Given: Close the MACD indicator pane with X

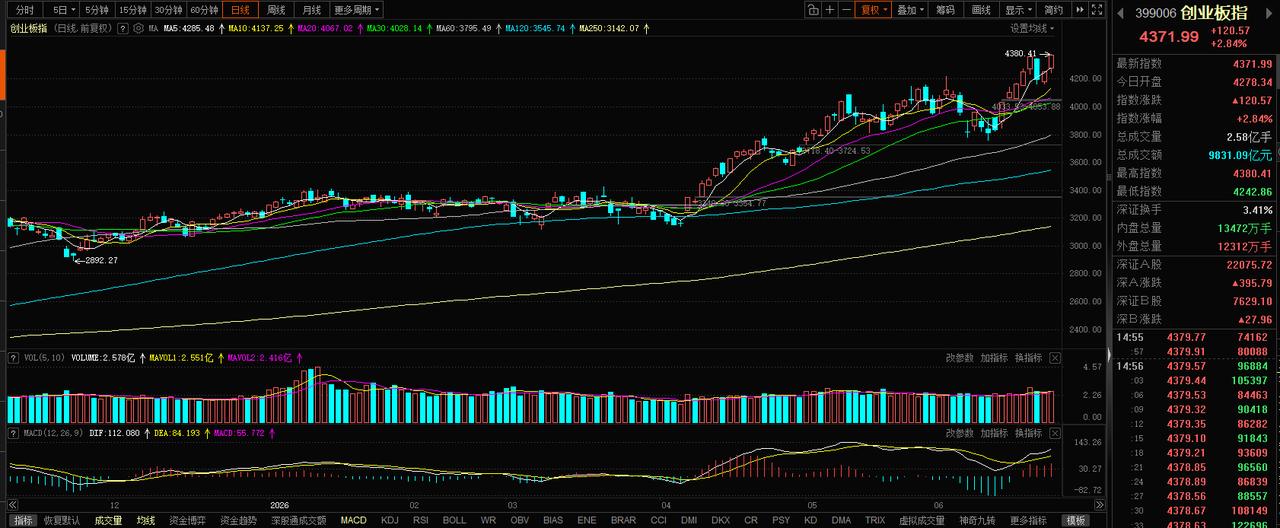Looking at the screenshot, I should click(x=1055, y=433).
